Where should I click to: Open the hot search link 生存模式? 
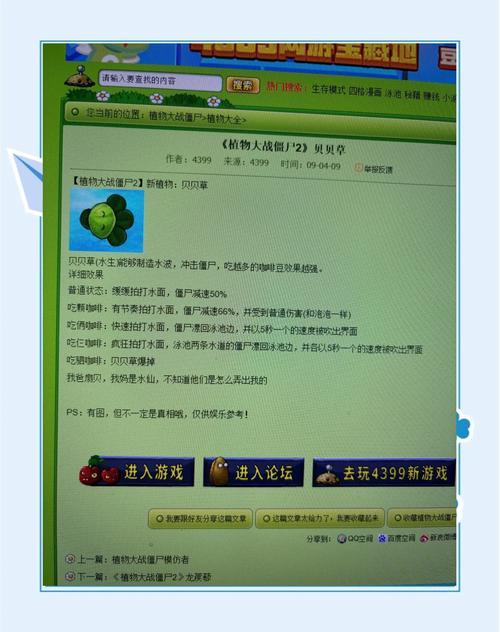(x=328, y=90)
